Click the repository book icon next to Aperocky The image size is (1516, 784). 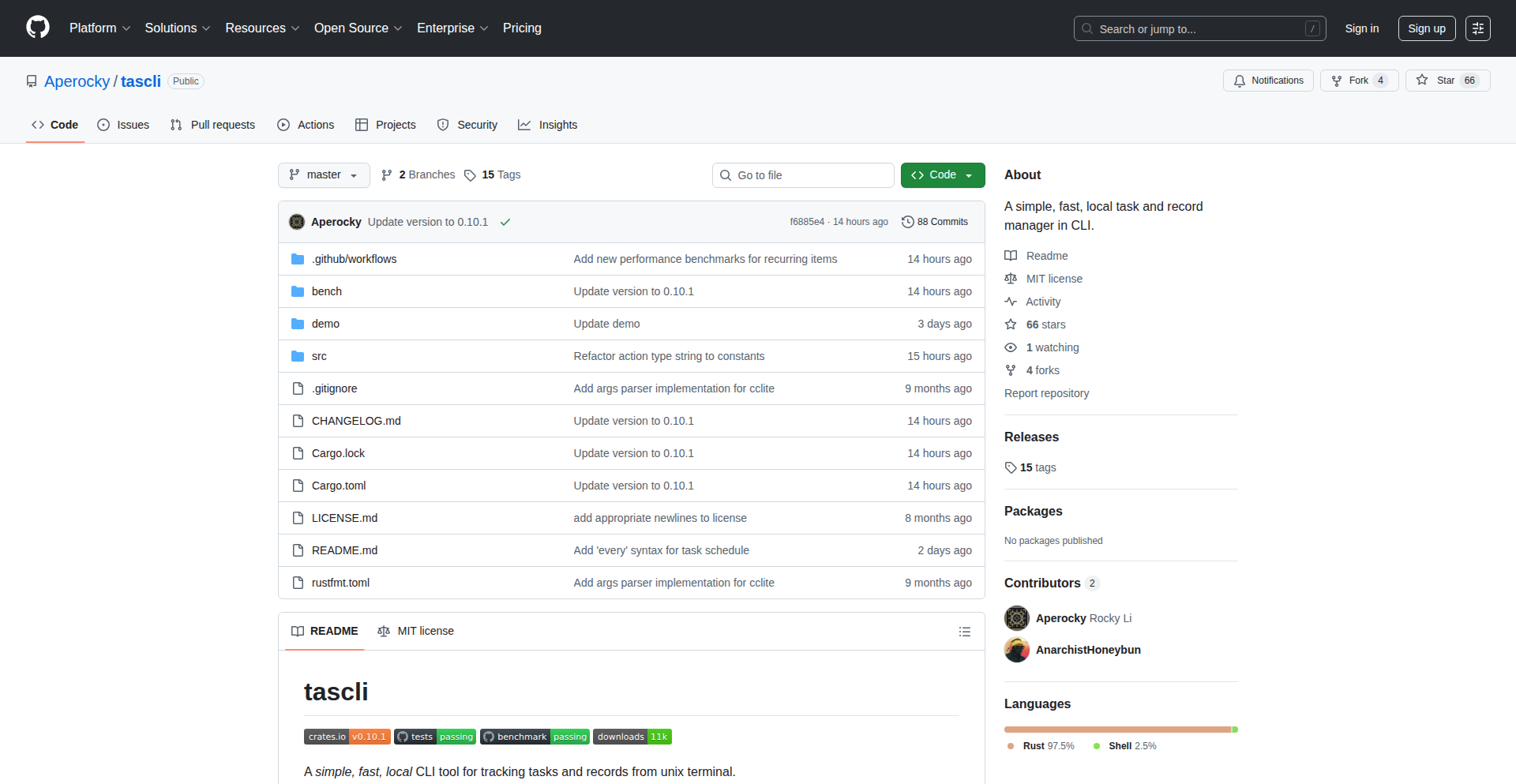pos(32,81)
